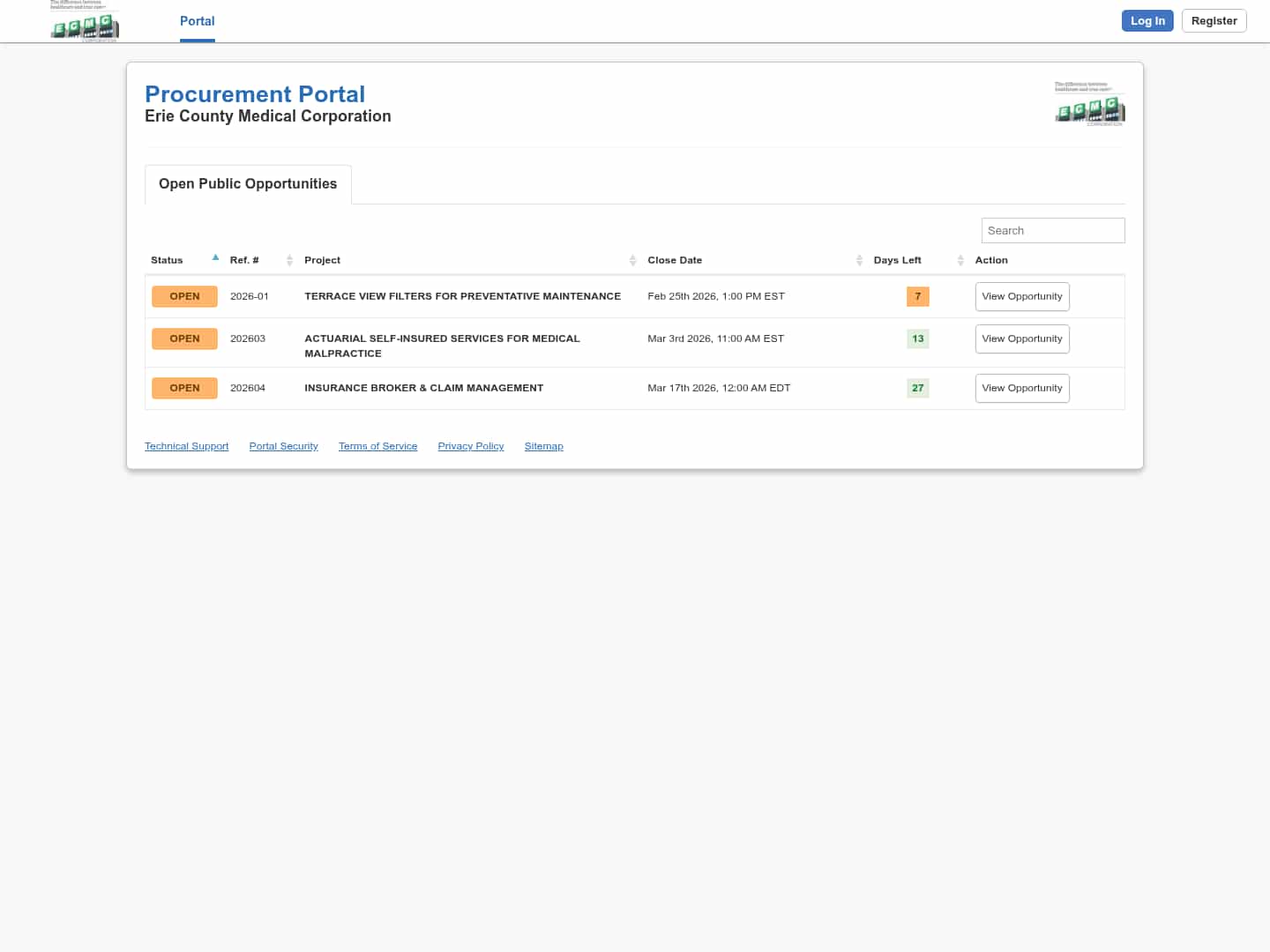Focus the Search input field
Viewport: 1270px width, 952px height.
pyautogui.click(x=1052, y=231)
